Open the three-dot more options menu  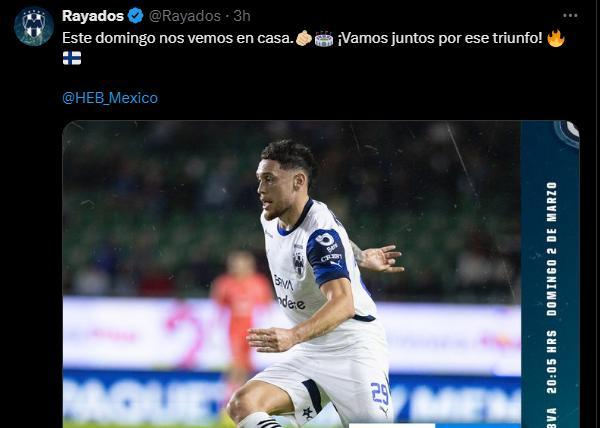[x=570, y=16]
